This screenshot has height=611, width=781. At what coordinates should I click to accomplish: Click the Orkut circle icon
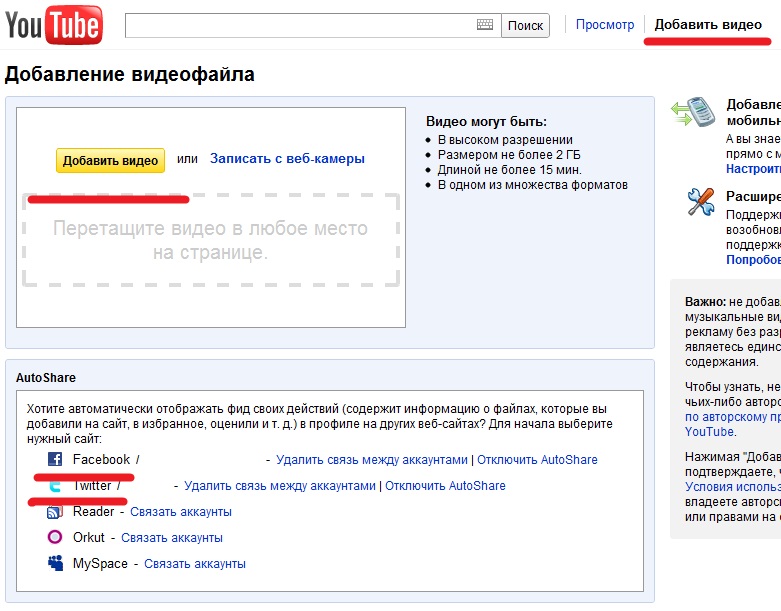[x=55, y=537]
